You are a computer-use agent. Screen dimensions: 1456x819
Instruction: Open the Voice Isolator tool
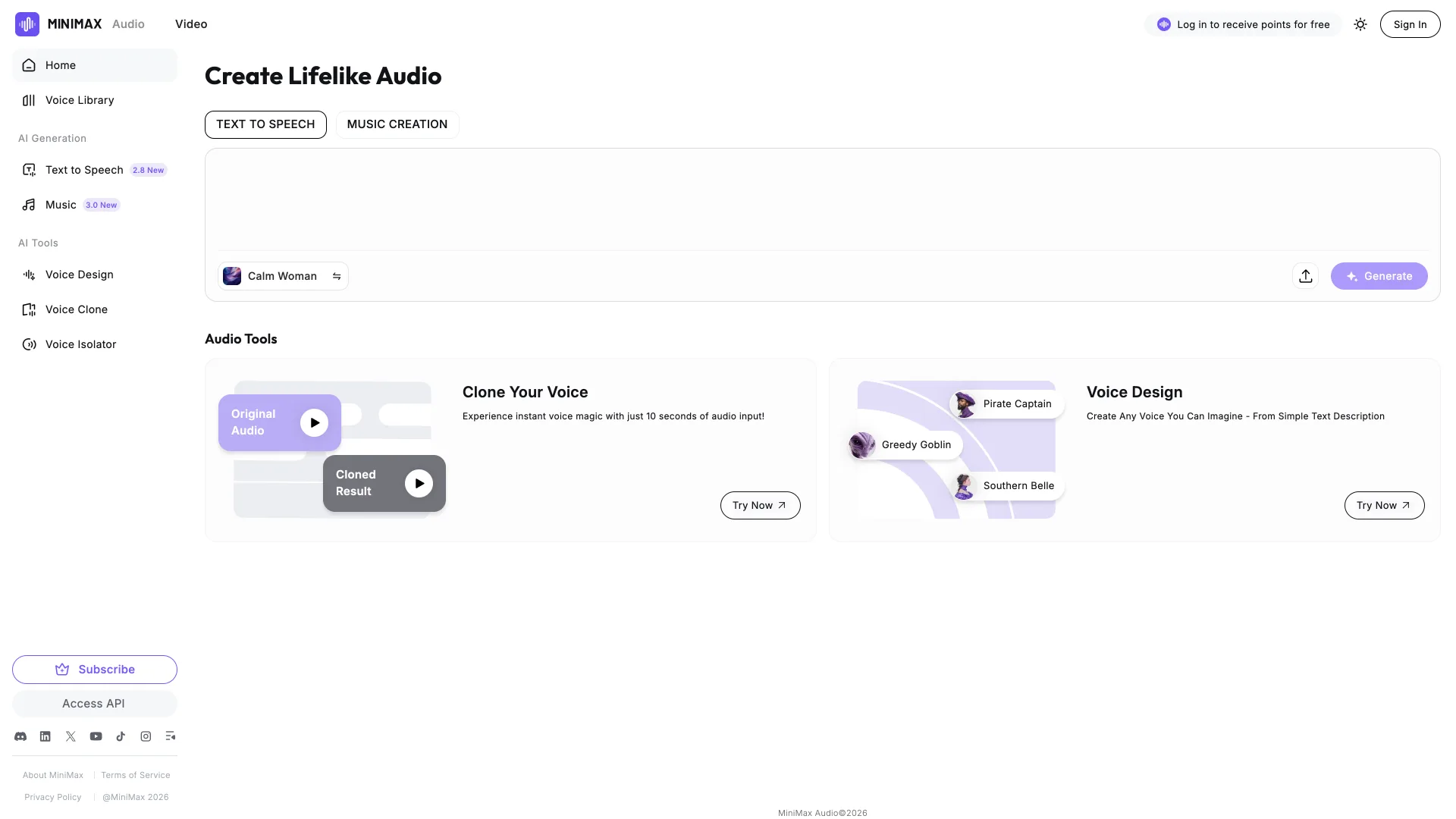[95, 344]
